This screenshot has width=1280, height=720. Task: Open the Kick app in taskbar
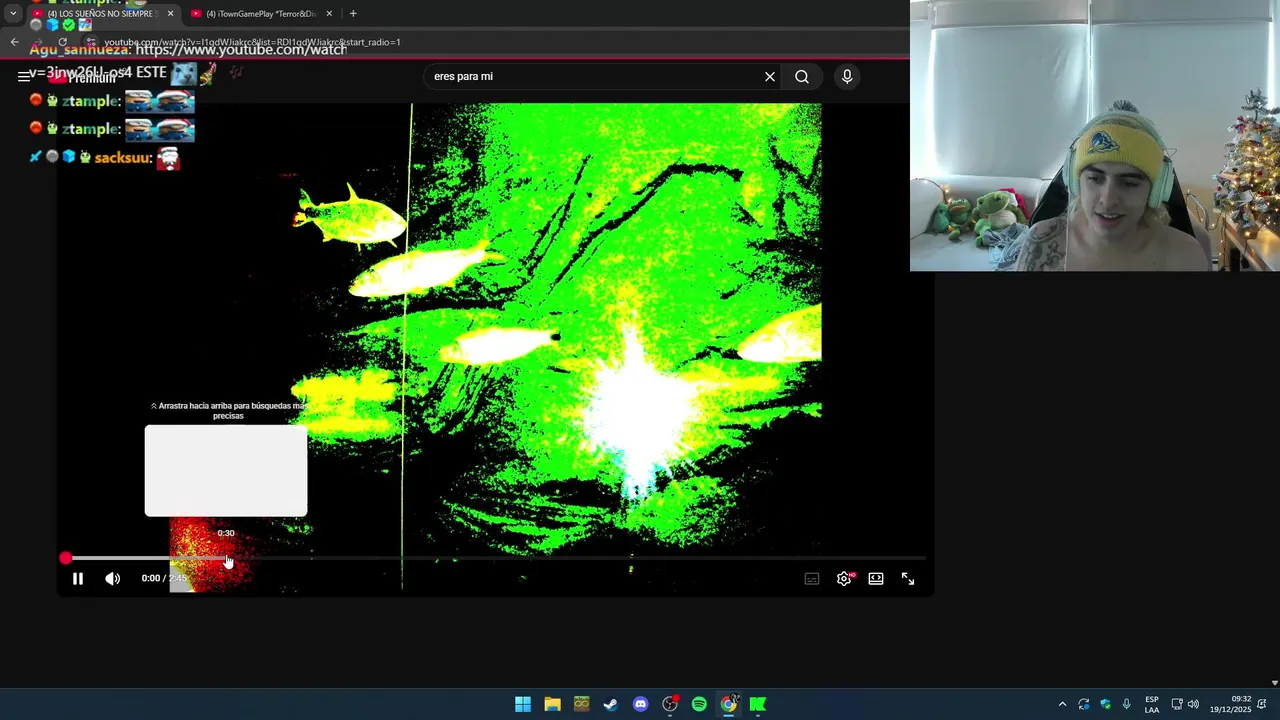(758, 704)
